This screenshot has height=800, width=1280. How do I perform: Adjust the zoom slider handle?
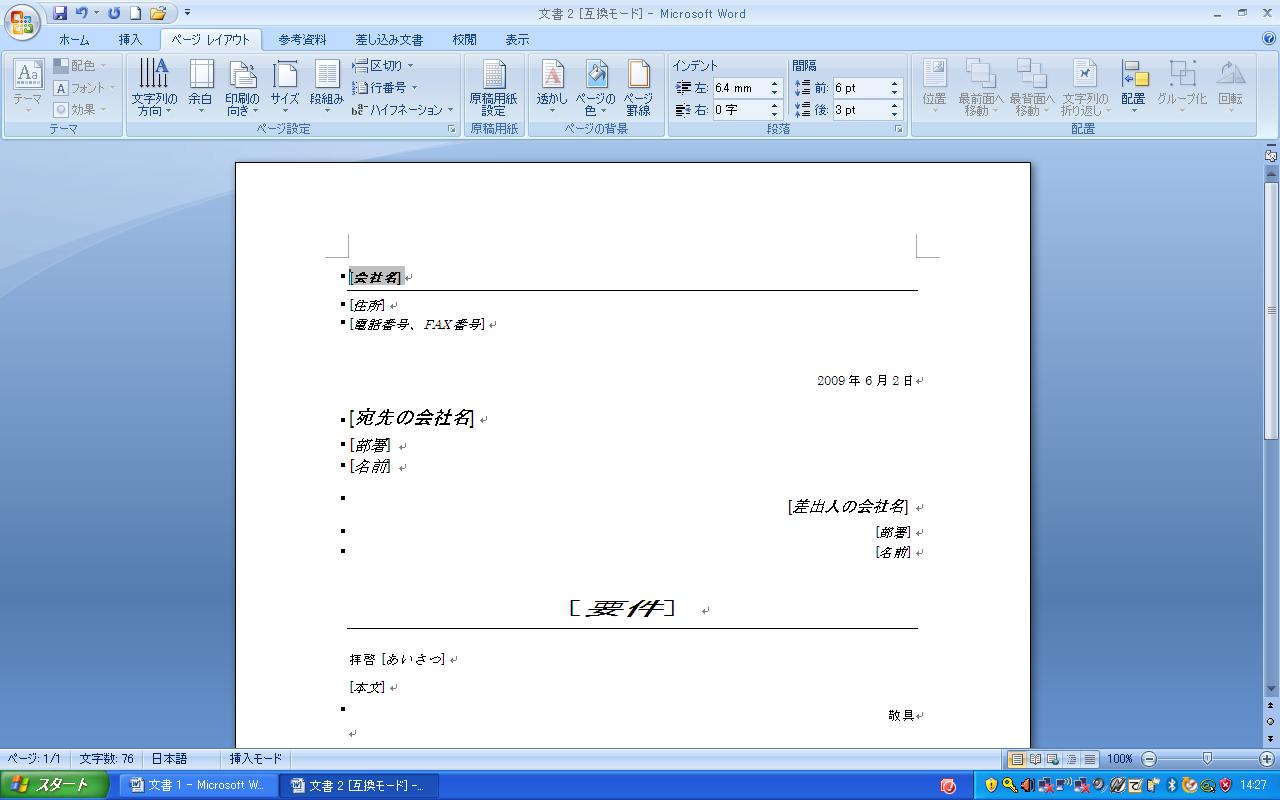(x=1208, y=759)
